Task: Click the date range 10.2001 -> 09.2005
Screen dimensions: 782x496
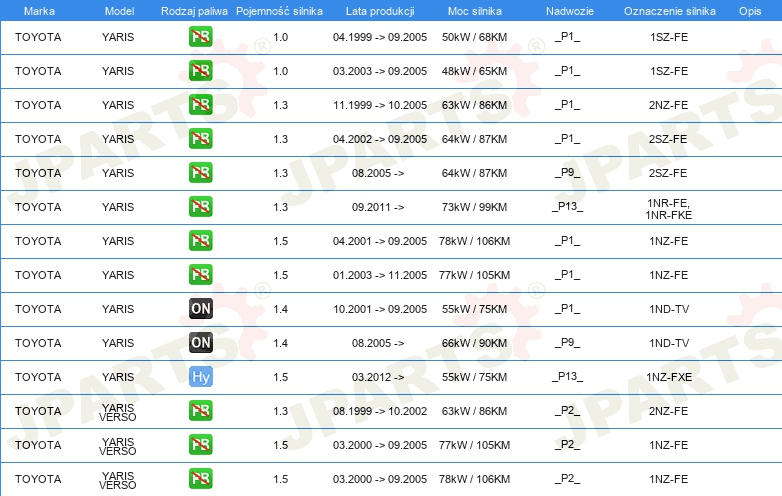Action: [x=380, y=309]
